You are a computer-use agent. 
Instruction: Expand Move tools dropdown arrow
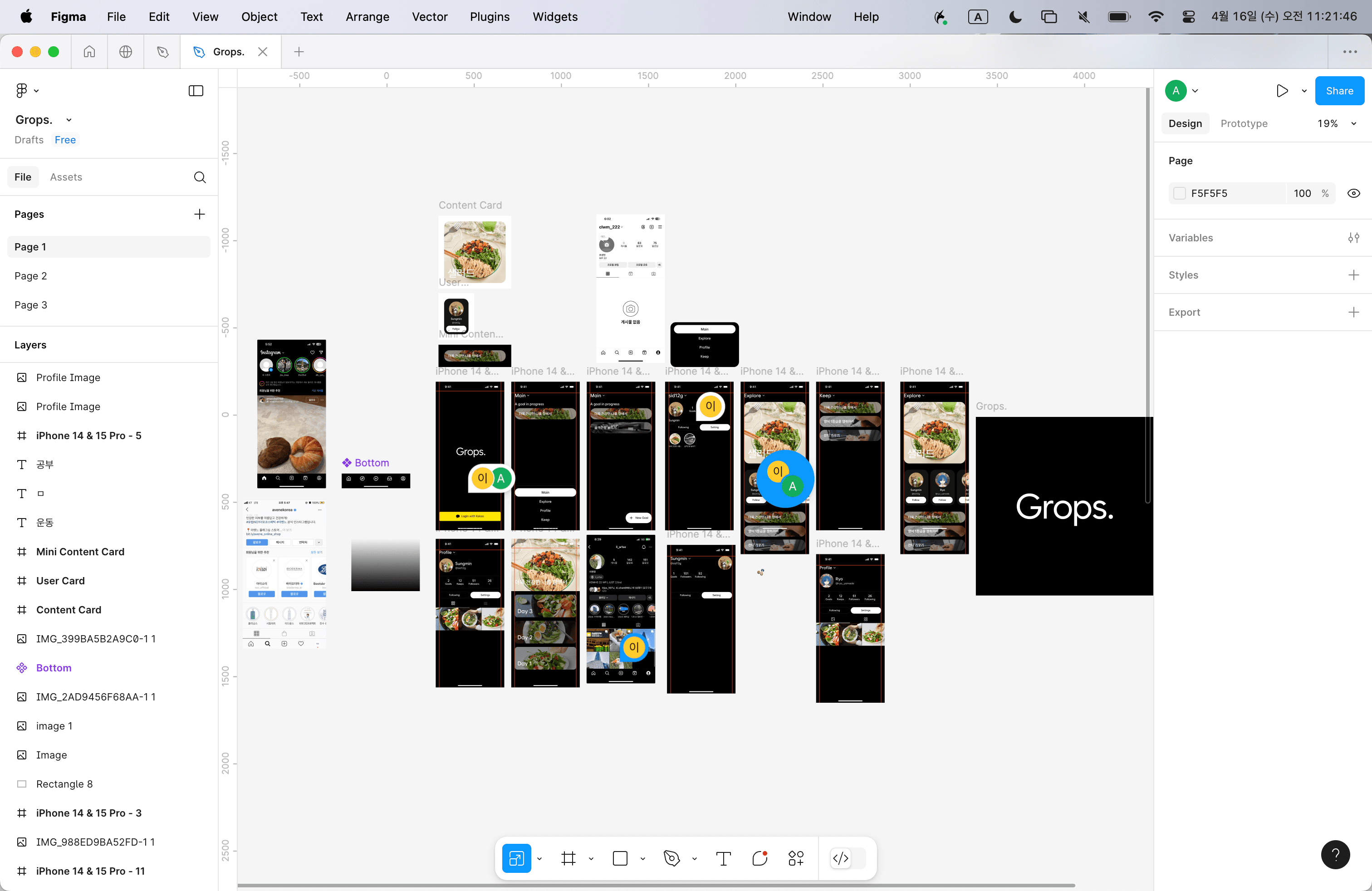pos(539,859)
